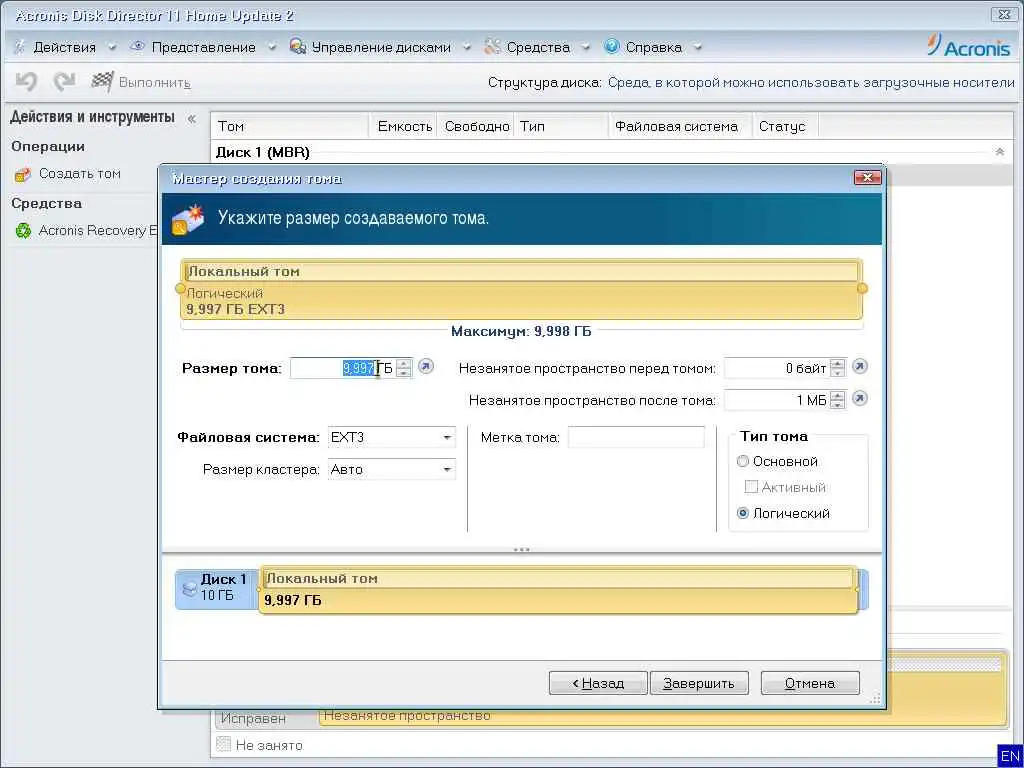Open the Средства menu
This screenshot has height=768, width=1024.
[x=537, y=47]
